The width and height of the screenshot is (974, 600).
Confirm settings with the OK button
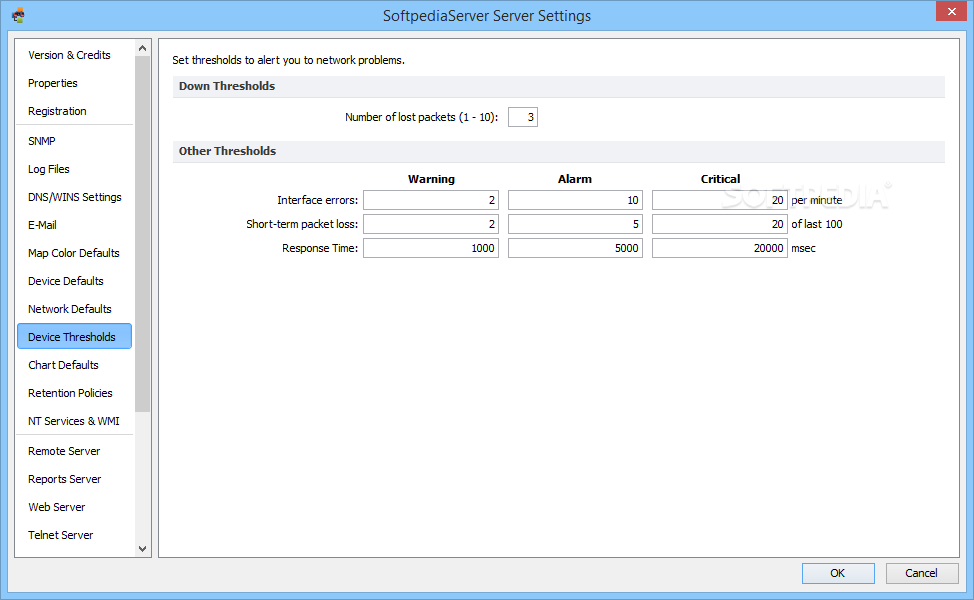838,573
